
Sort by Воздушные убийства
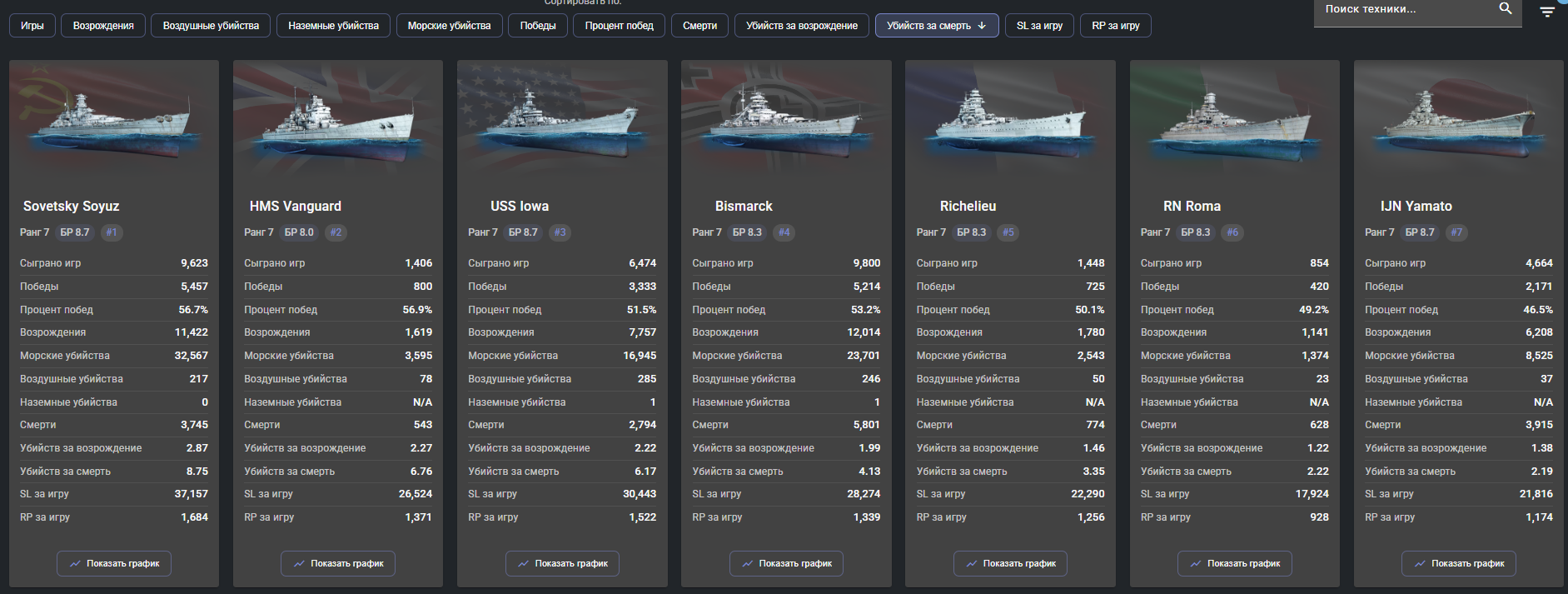pos(211,26)
